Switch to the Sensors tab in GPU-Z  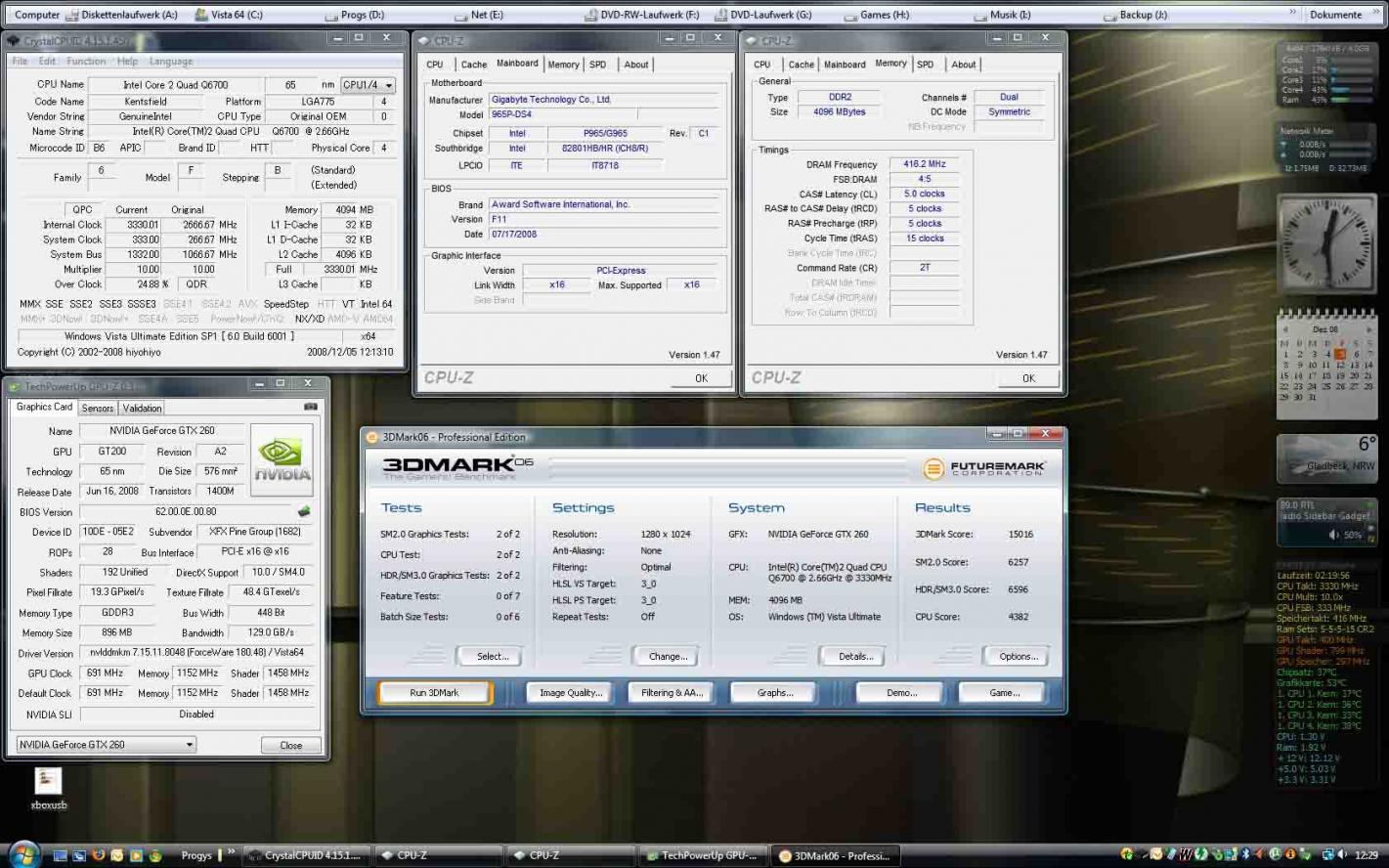[x=98, y=408]
